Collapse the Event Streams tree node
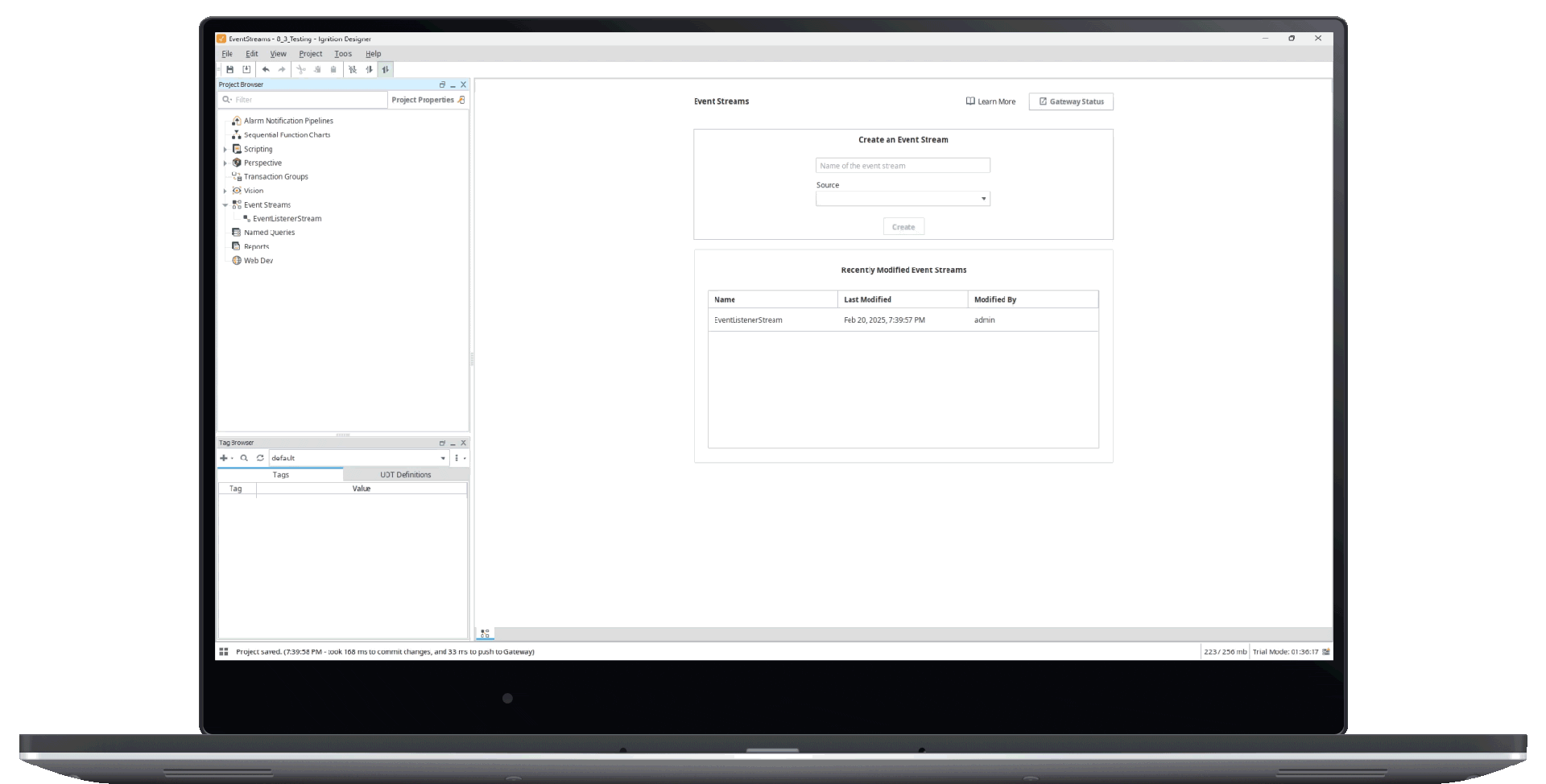This screenshot has height=784, width=1546. click(x=225, y=205)
